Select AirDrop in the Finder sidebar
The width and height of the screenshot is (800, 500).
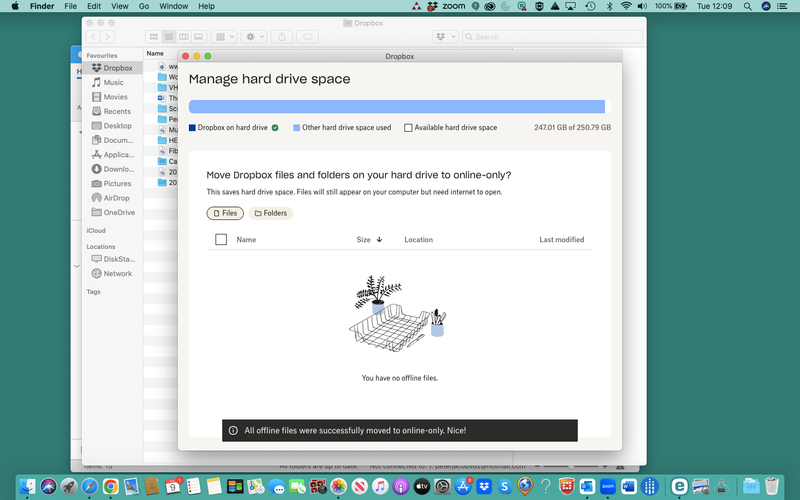(116, 198)
